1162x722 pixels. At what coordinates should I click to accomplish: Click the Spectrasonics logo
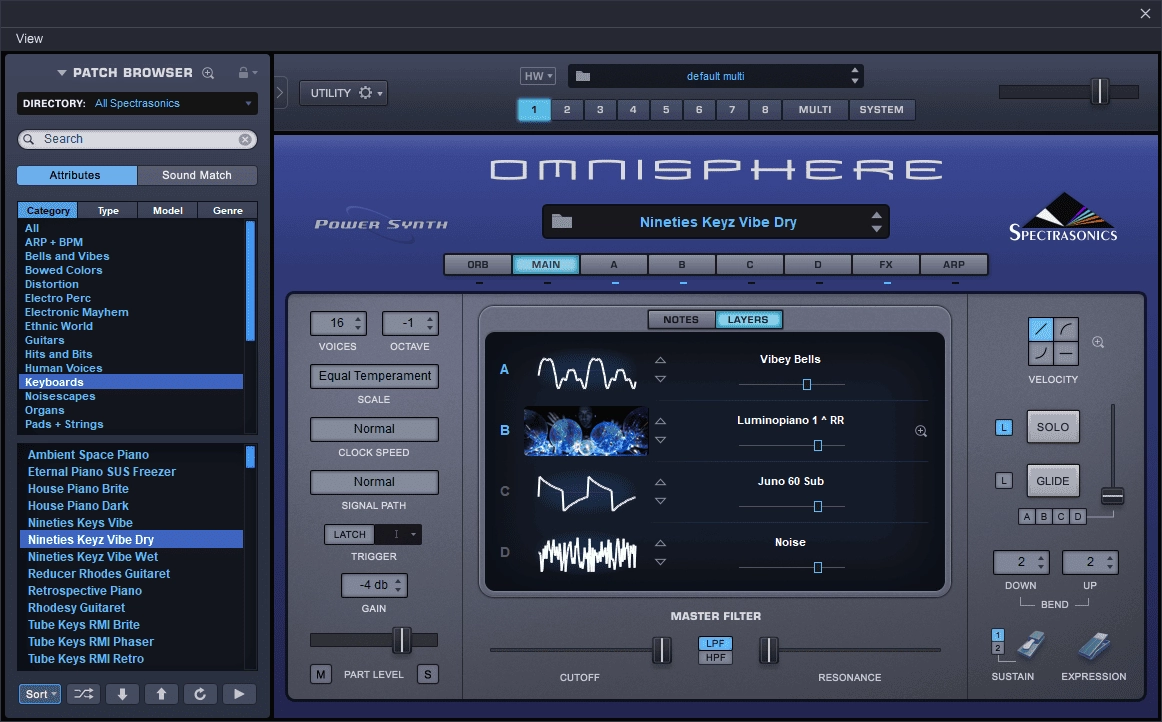tap(1063, 218)
